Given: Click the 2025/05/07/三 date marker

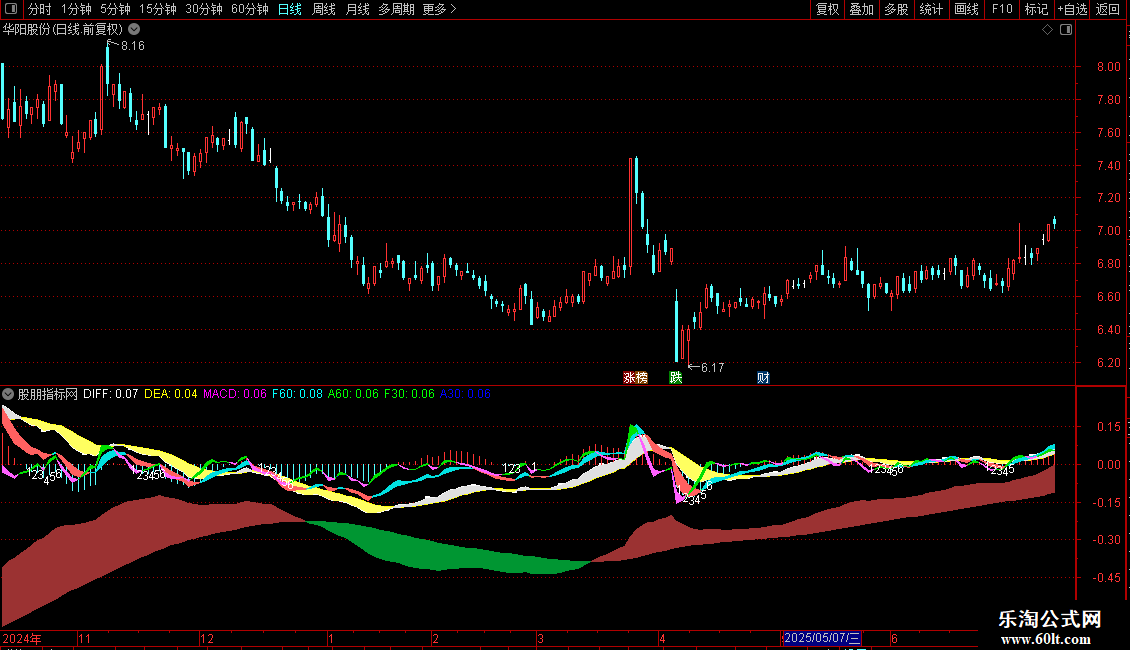Looking at the screenshot, I should coord(822,638).
